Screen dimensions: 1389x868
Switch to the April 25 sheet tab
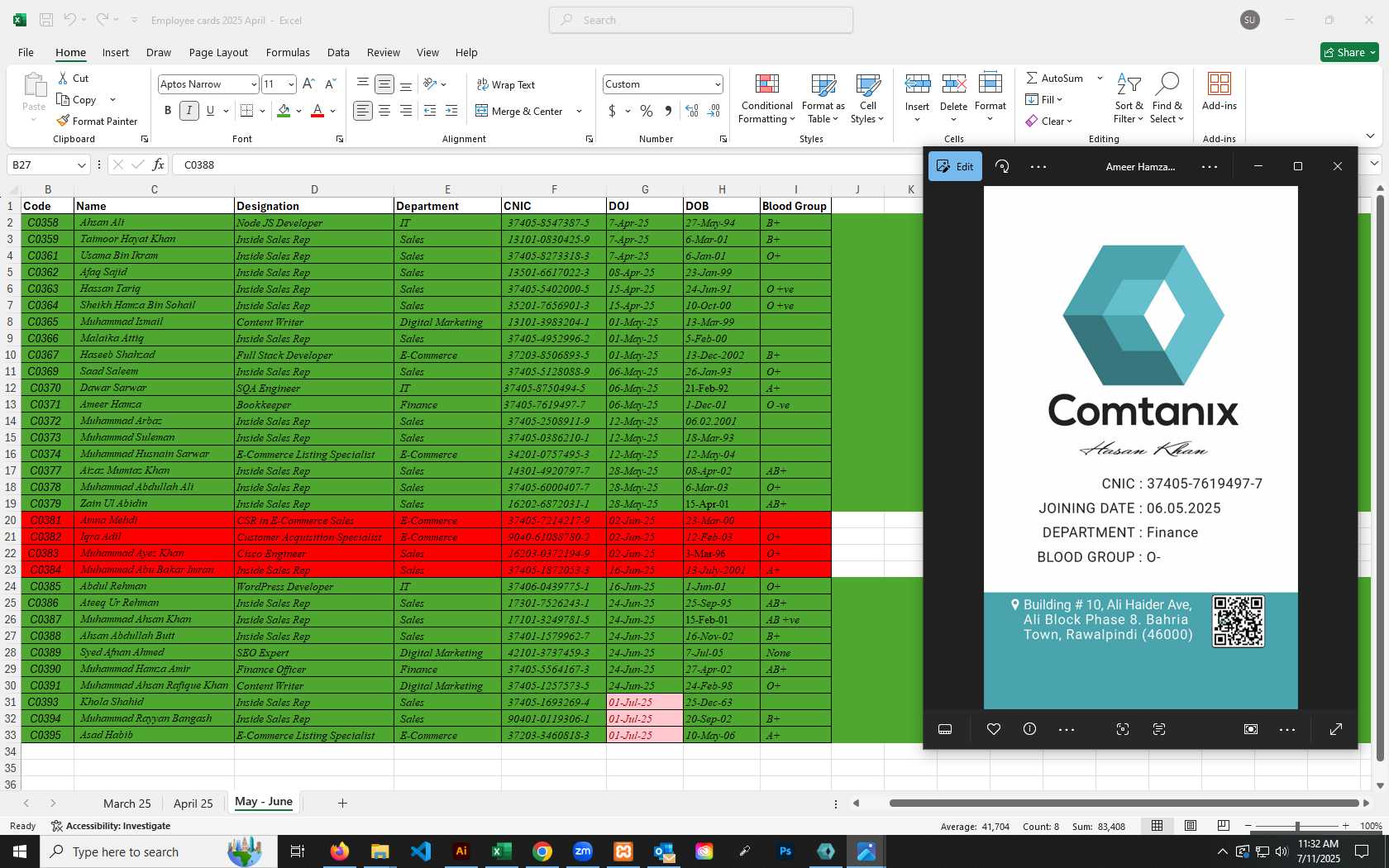193,804
